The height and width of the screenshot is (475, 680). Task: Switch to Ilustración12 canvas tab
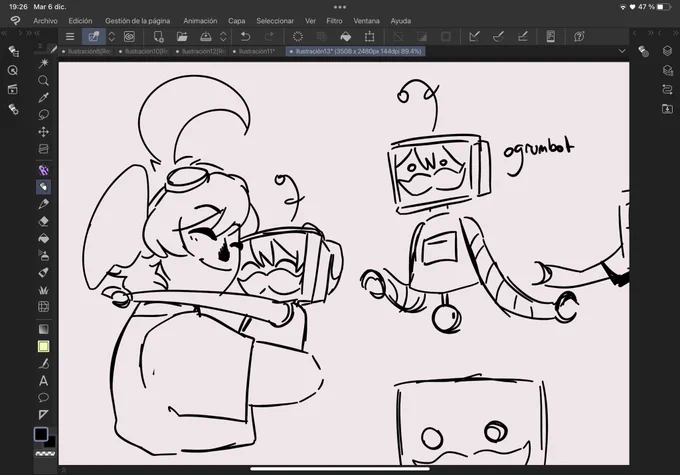click(201, 51)
